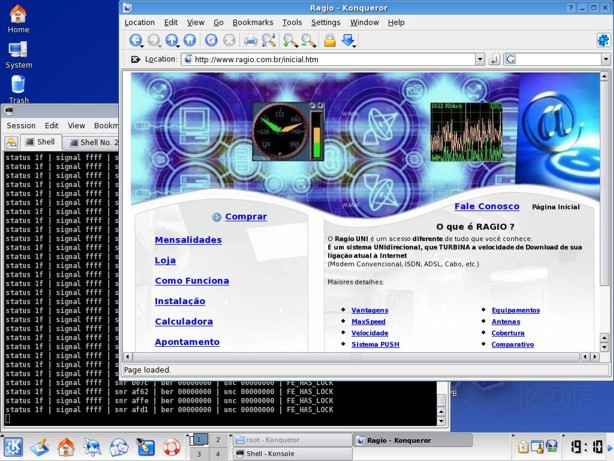
Task: Activate Shell - Konsole taskbar entry
Action: [x=293, y=454]
